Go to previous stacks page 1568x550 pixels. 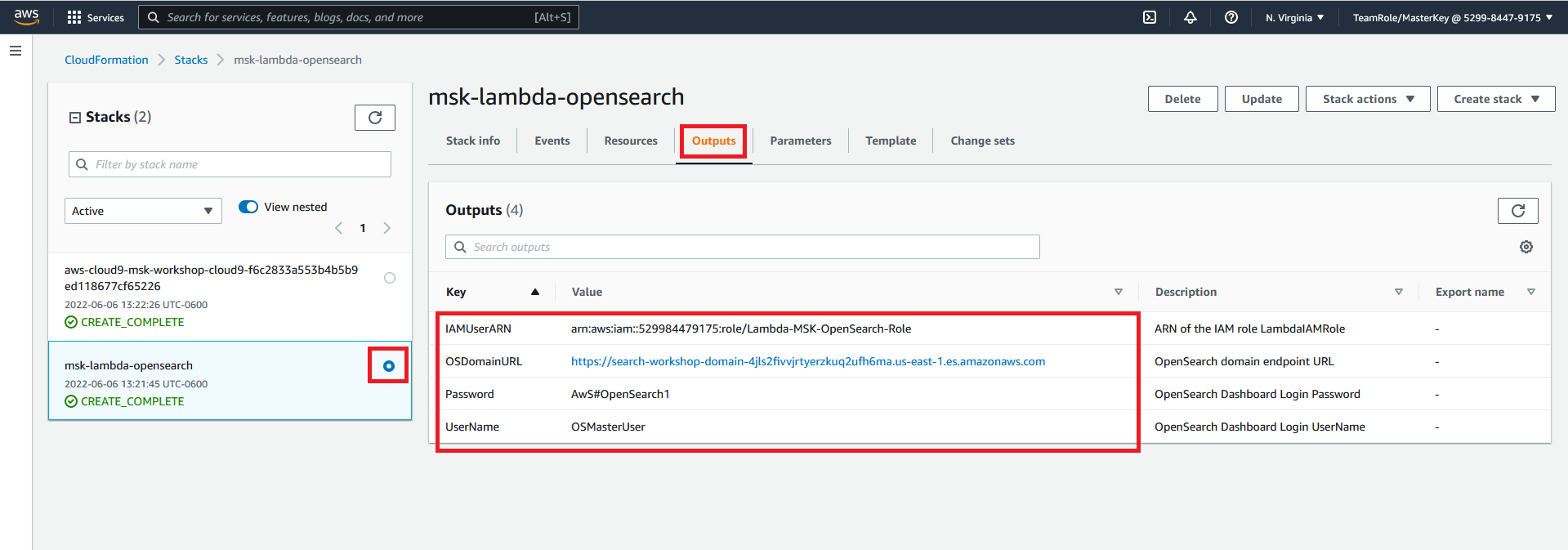[338, 228]
